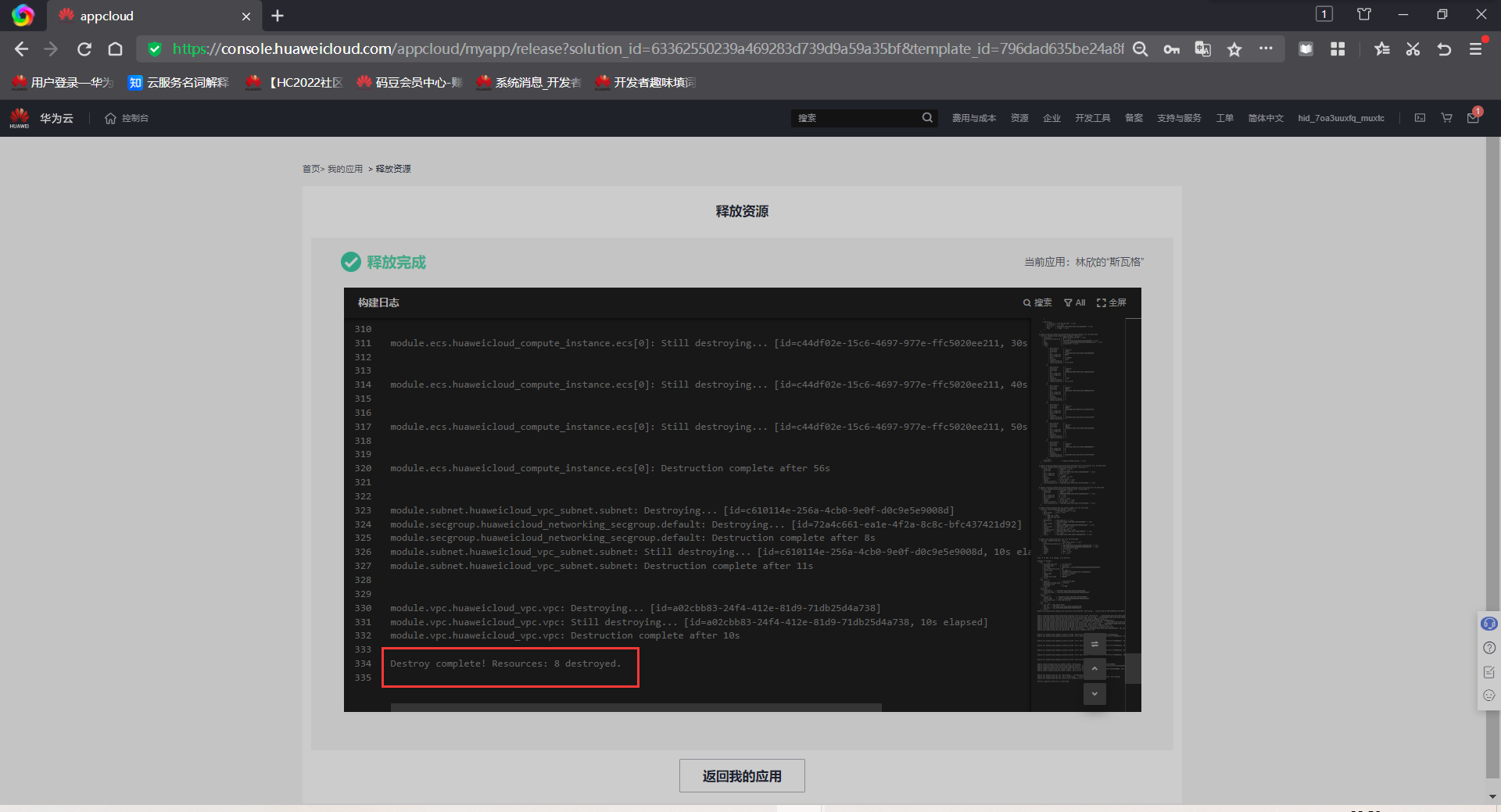Viewport: 1501px width, 812px height.
Task: Click the address bar URL
Action: point(648,49)
